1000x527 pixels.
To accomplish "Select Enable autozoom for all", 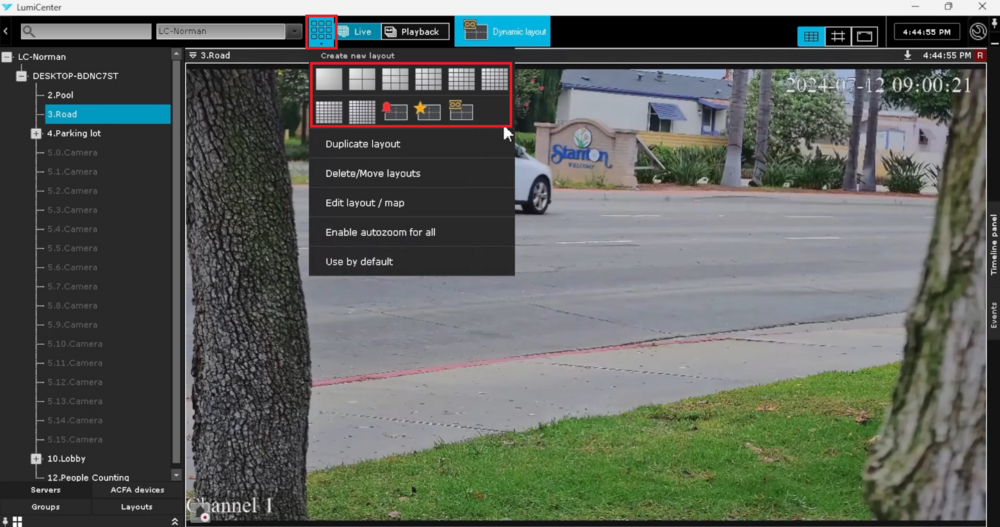I will click(380, 232).
